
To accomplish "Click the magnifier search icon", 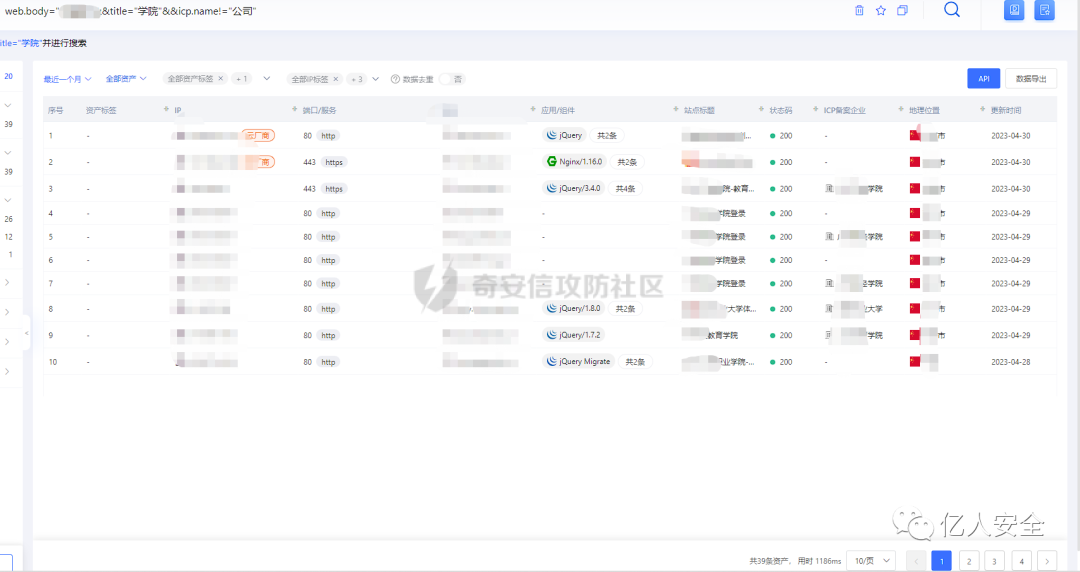I will click(x=952, y=10).
